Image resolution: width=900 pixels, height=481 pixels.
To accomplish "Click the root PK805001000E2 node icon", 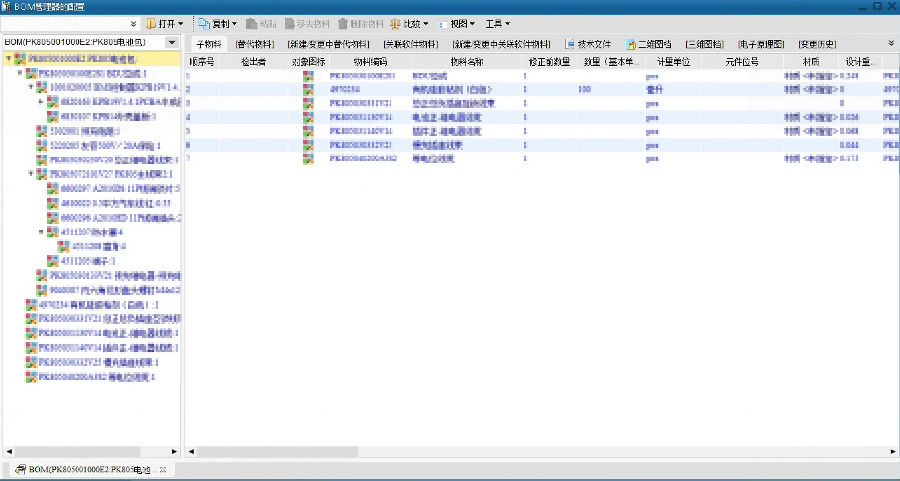I will tap(20, 60).
